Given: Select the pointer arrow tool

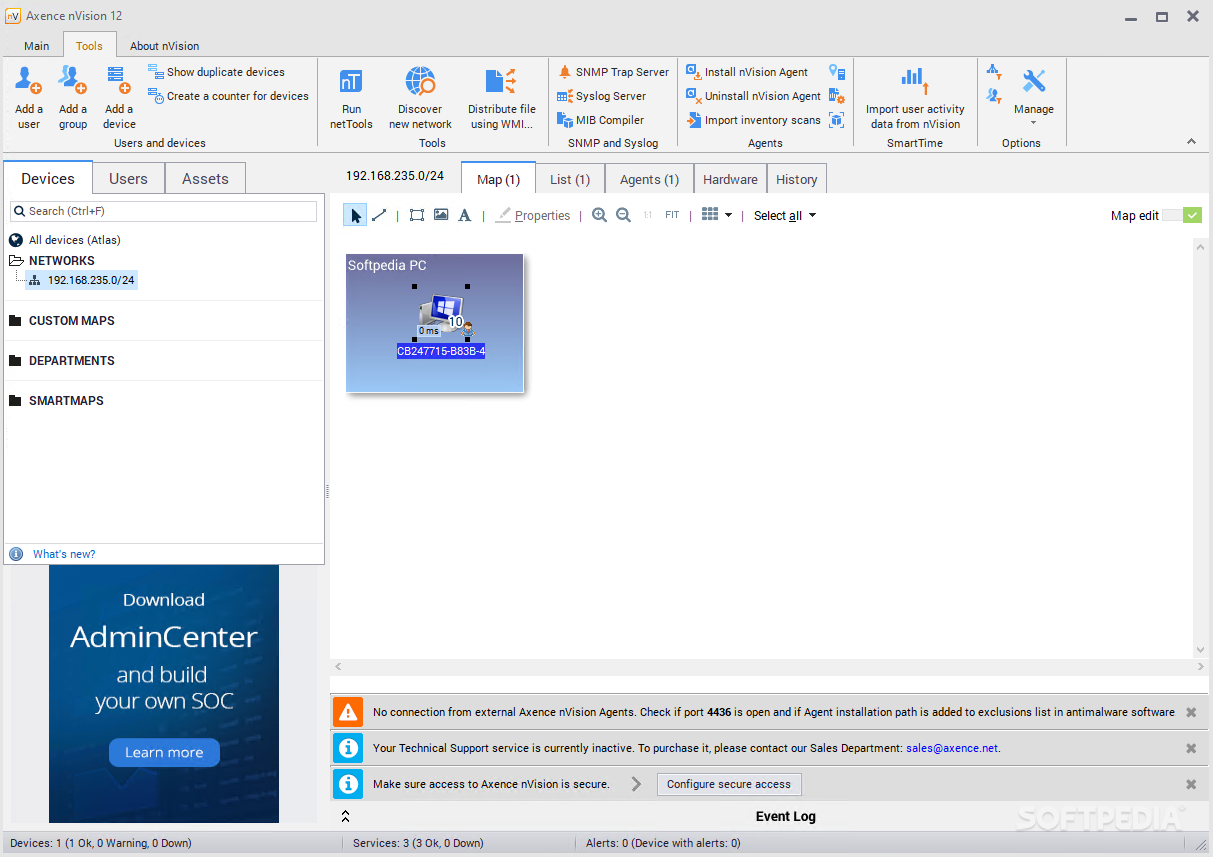Looking at the screenshot, I should point(356,215).
